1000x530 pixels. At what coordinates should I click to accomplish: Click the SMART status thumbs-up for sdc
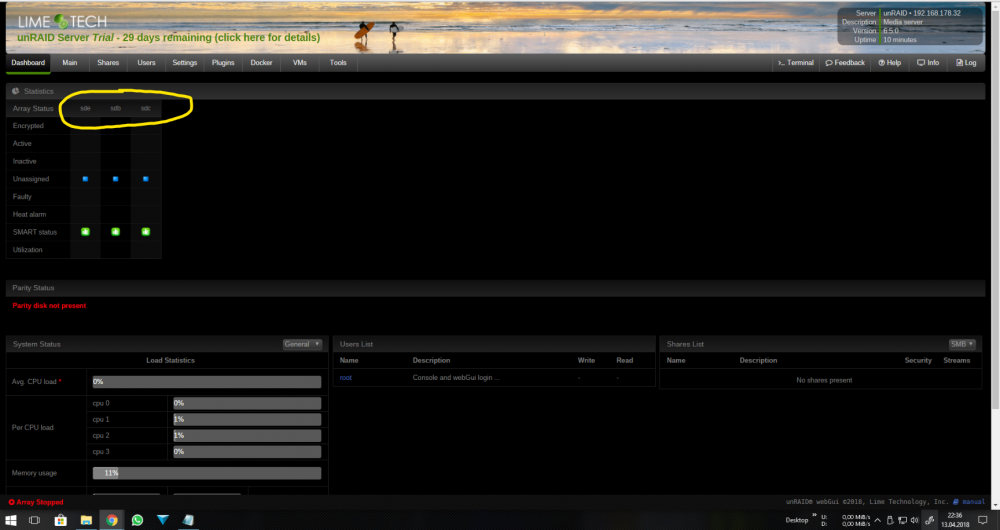[145, 232]
